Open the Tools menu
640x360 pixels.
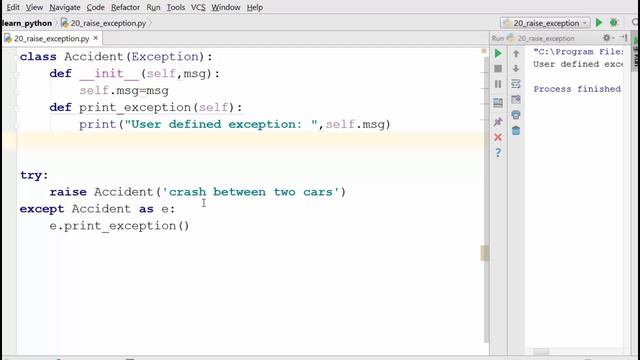tap(176, 7)
